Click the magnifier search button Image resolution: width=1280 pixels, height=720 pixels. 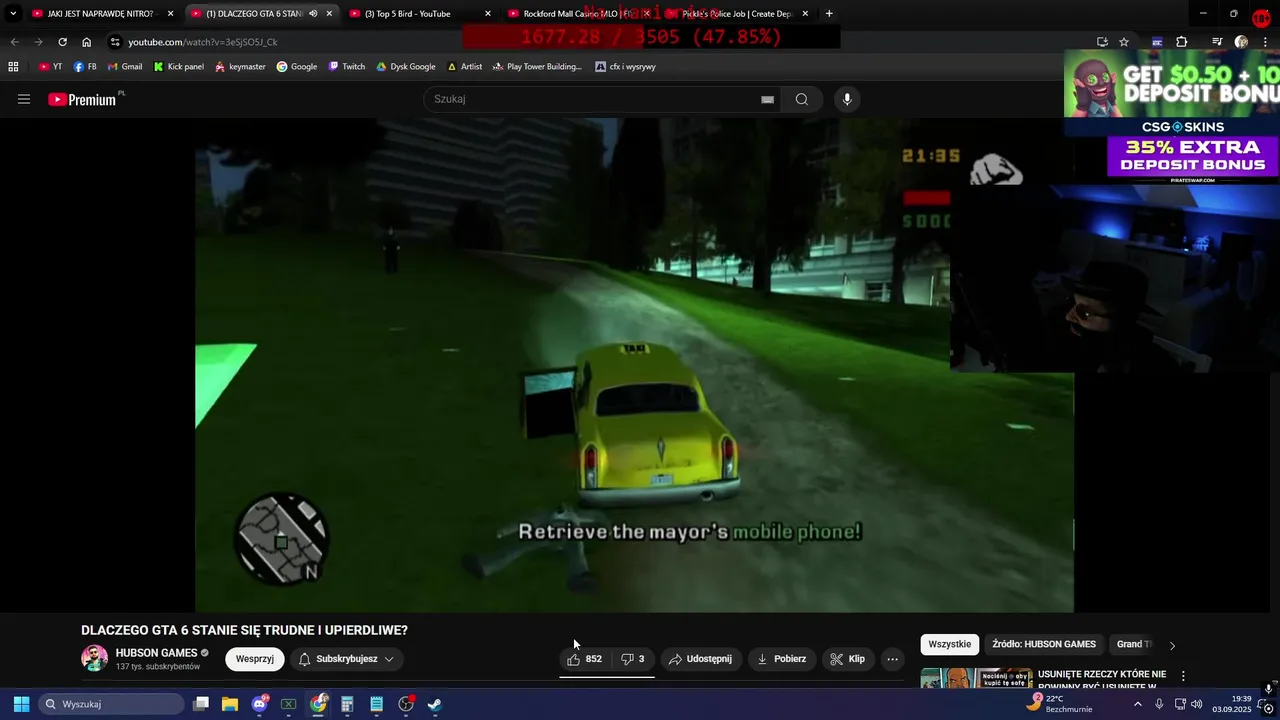(801, 99)
